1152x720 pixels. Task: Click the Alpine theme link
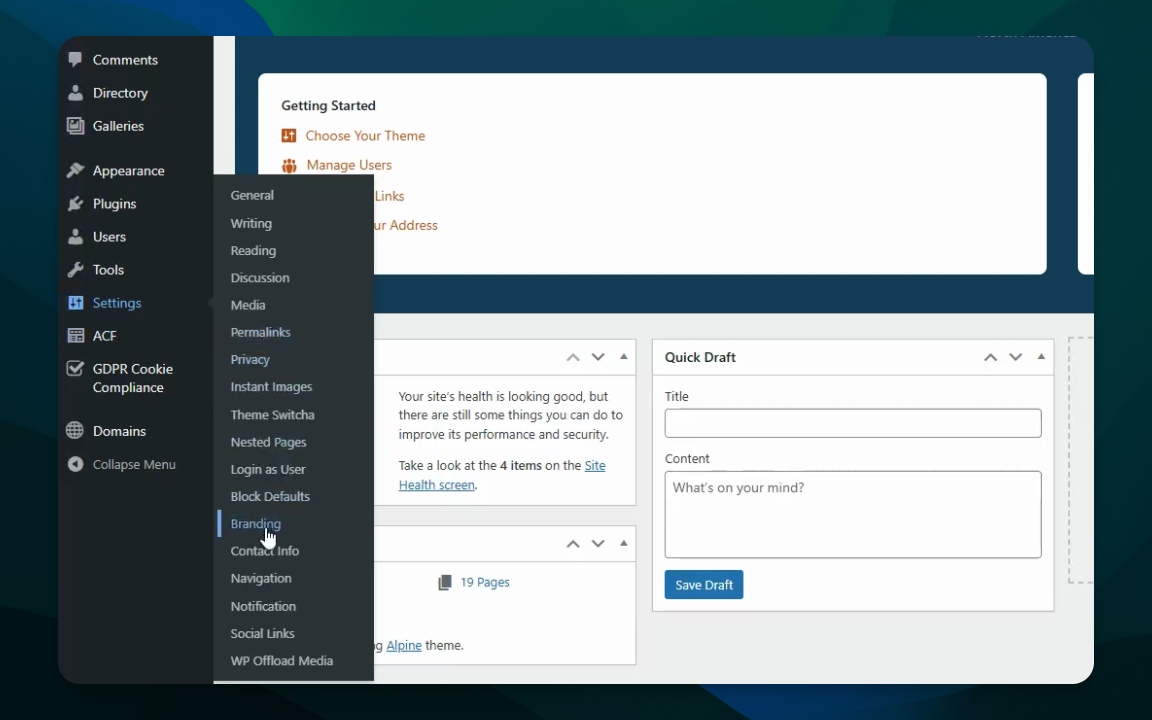pos(404,646)
